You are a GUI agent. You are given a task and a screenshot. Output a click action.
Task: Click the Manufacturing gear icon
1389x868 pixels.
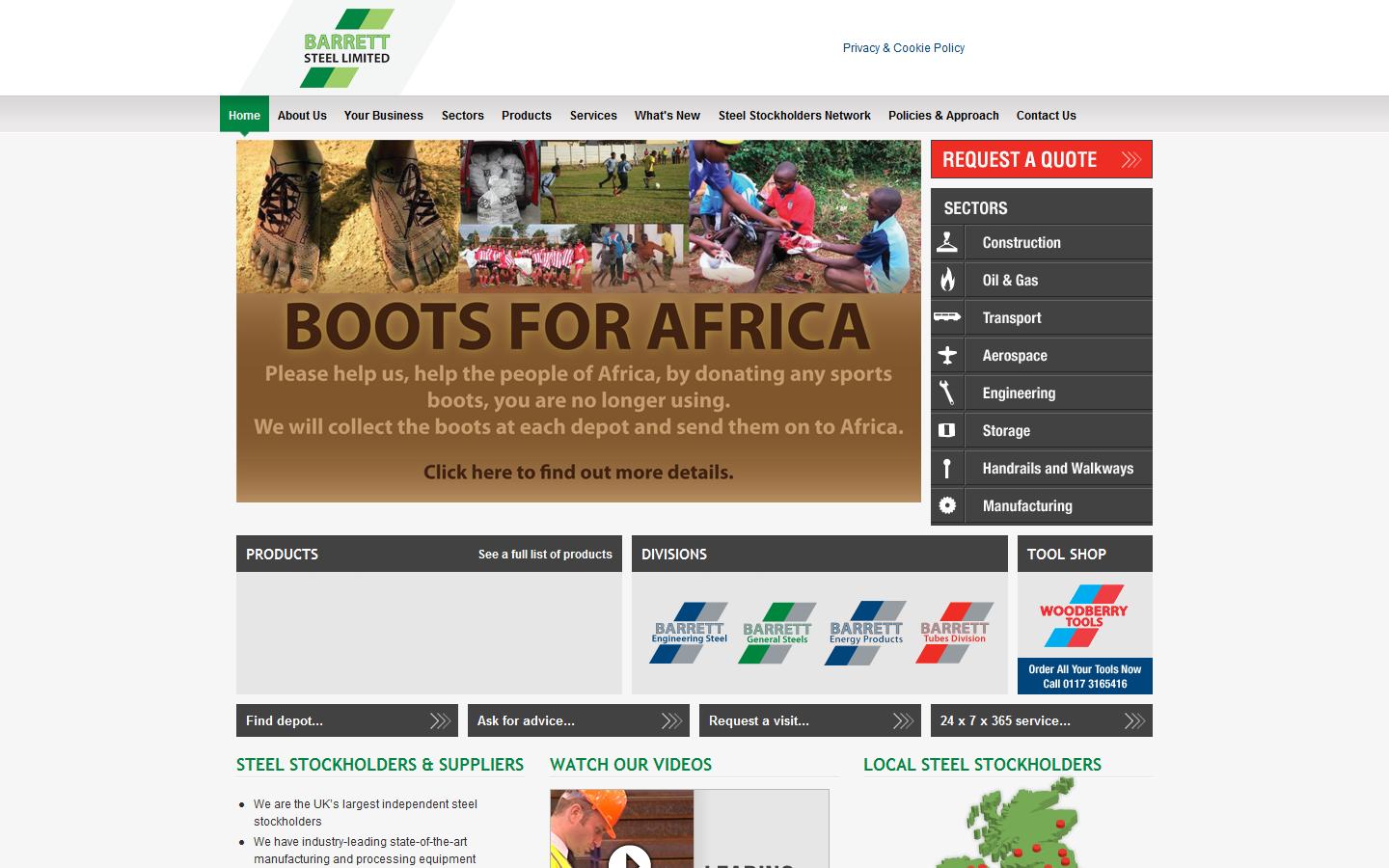pyautogui.click(x=948, y=505)
